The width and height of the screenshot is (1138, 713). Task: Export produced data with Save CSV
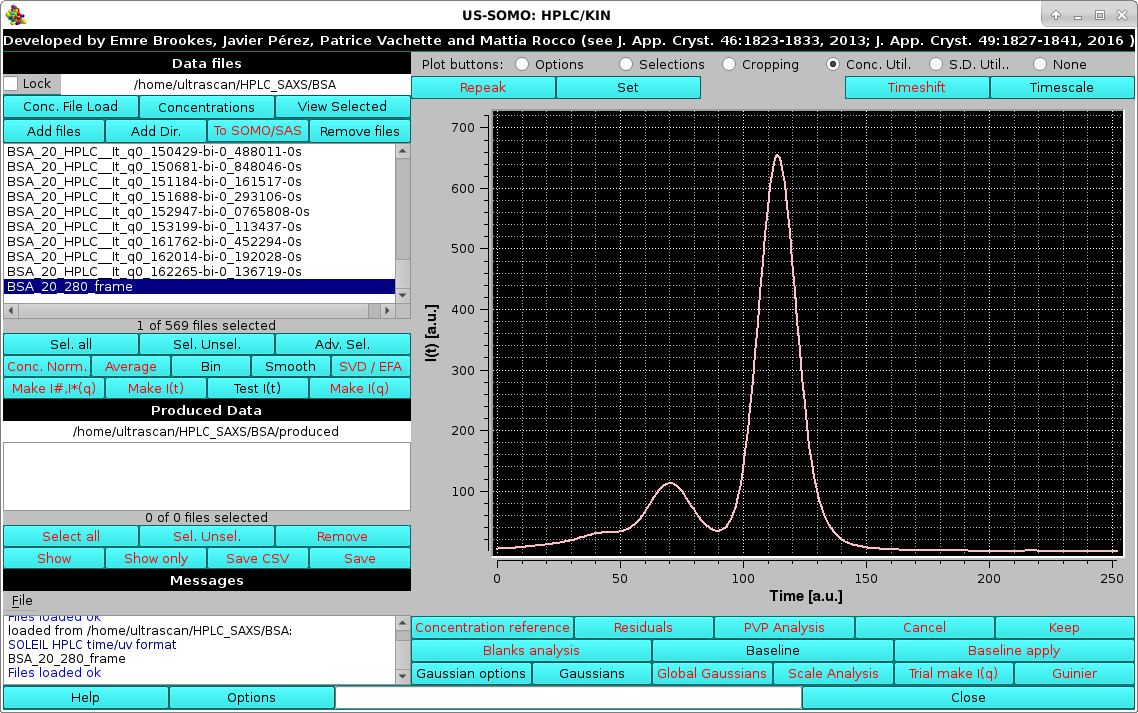[x=257, y=558]
